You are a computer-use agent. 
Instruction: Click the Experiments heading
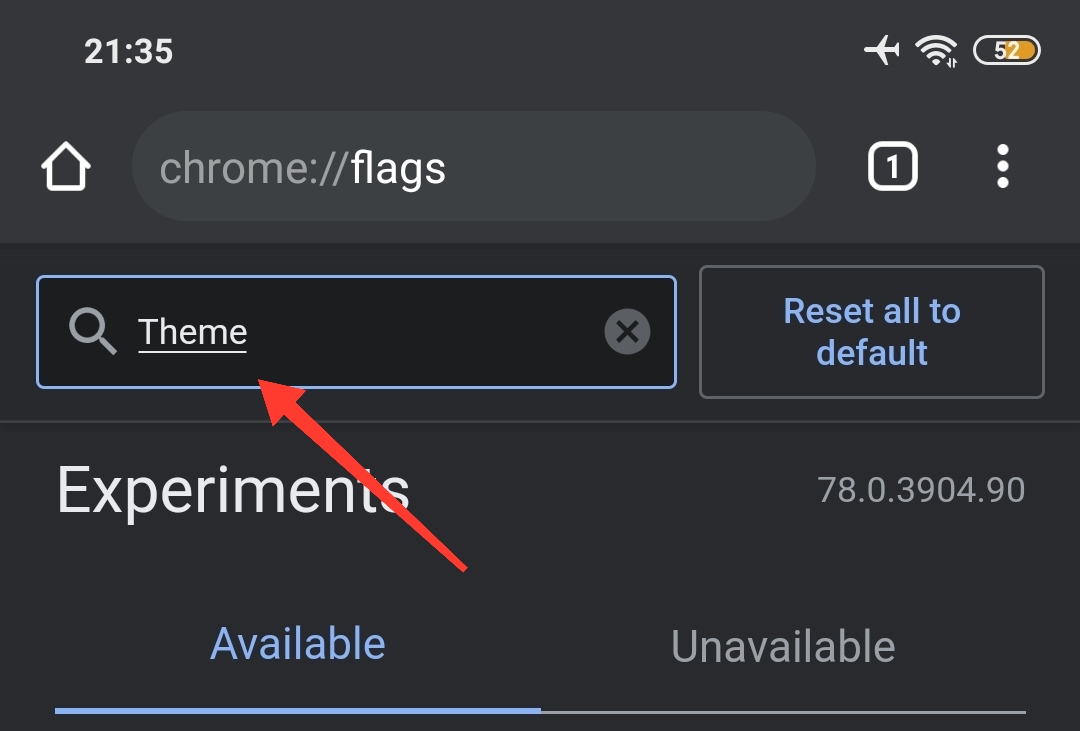click(x=233, y=490)
